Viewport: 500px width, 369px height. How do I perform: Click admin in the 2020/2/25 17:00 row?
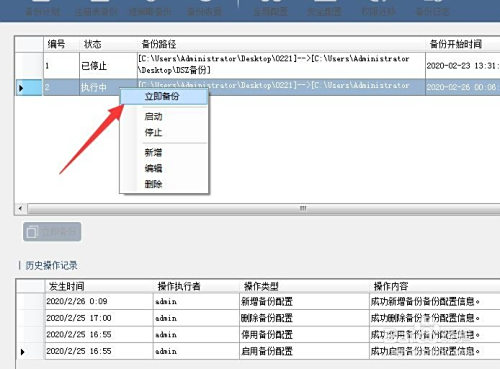(196, 318)
